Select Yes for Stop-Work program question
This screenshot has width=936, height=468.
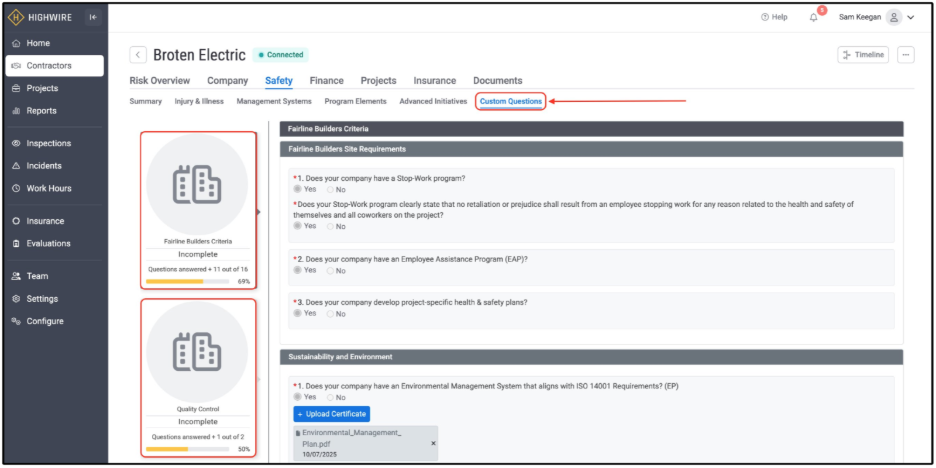(x=297, y=189)
